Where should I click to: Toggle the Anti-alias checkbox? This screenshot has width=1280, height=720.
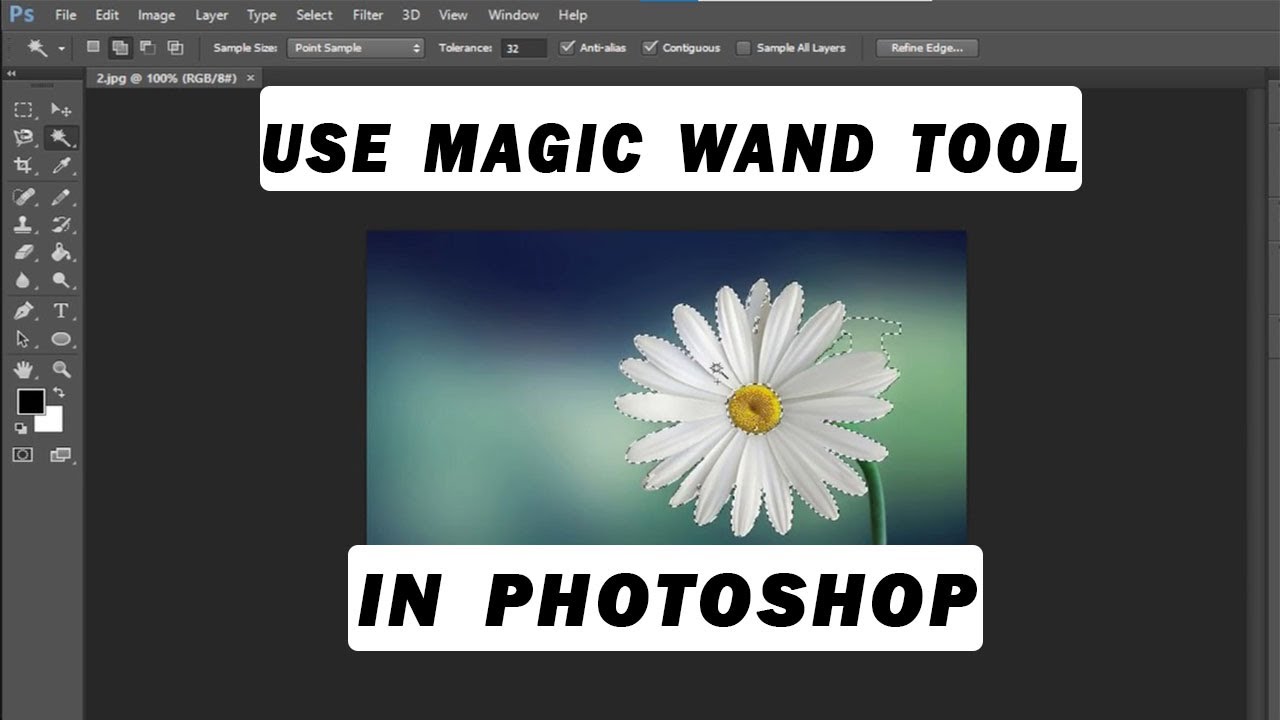[x=567, y=47]
